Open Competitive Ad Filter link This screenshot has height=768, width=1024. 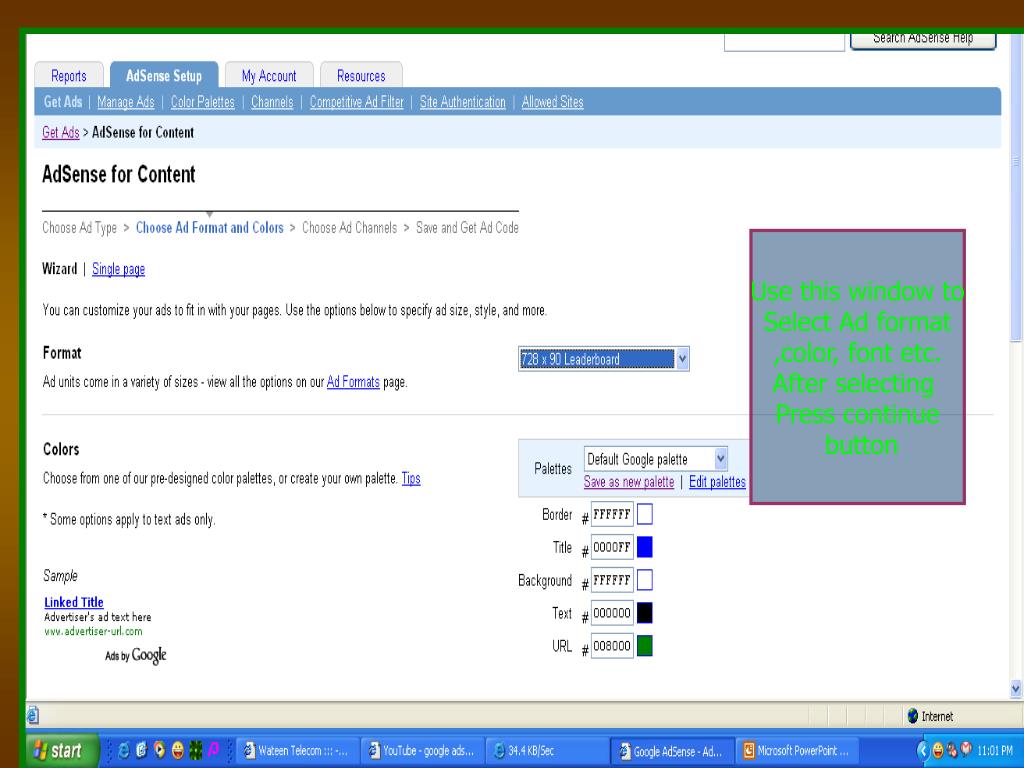pyautogui.click(x=357, y=102)
